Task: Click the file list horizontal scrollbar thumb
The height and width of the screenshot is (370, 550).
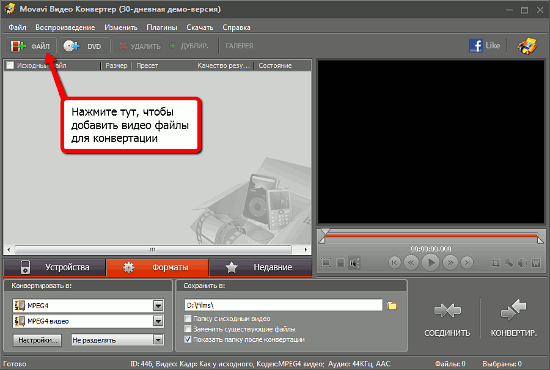Action: tap(153, 250)
